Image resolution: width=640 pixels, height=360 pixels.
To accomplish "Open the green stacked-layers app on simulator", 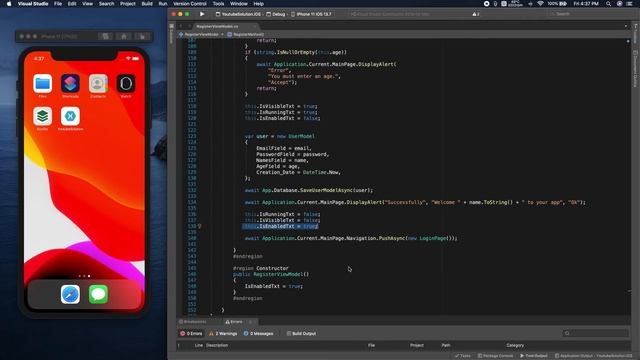I will [x=42, y=116].
